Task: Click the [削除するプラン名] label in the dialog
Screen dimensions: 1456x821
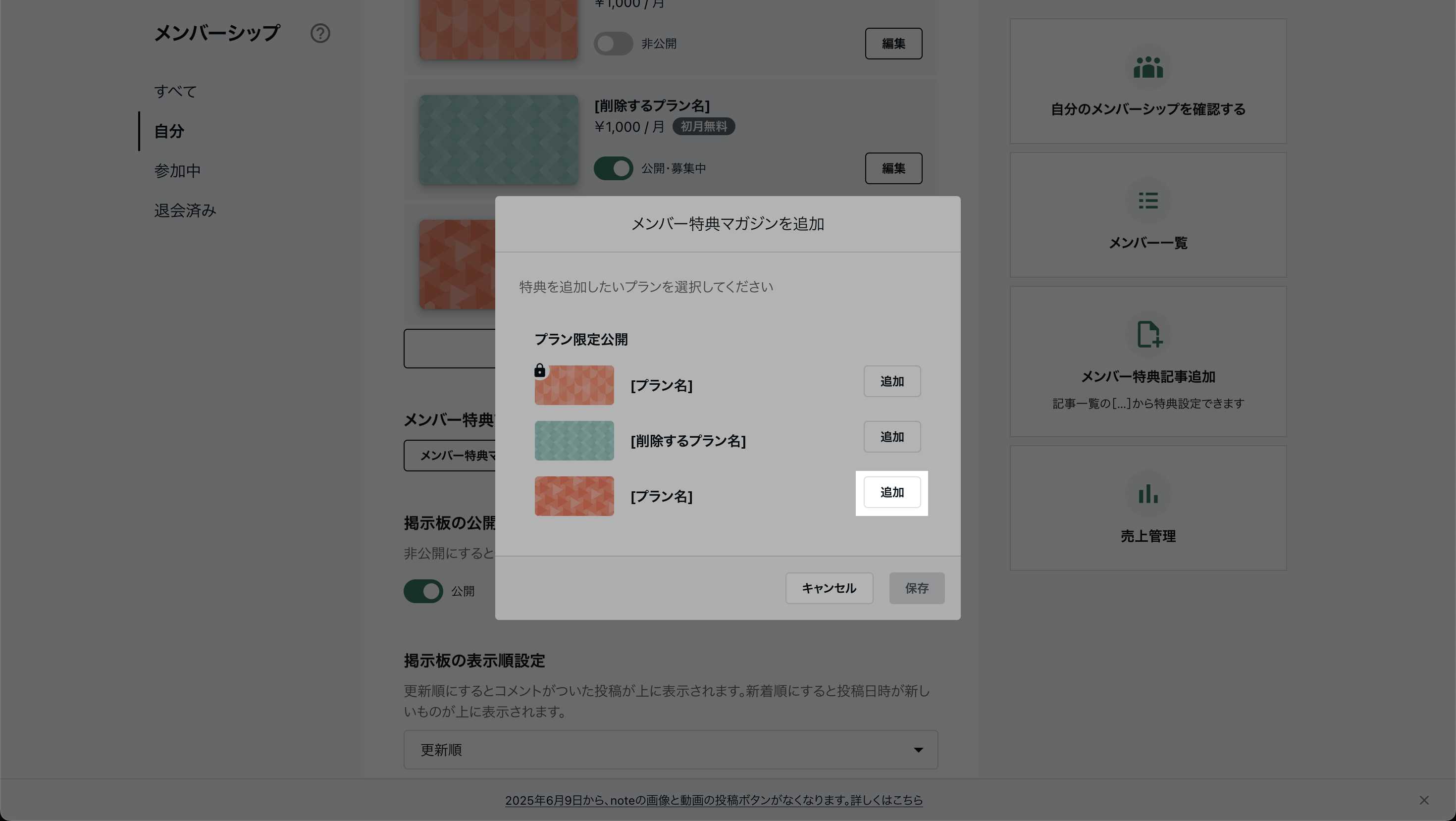Action: pos(688,441)
